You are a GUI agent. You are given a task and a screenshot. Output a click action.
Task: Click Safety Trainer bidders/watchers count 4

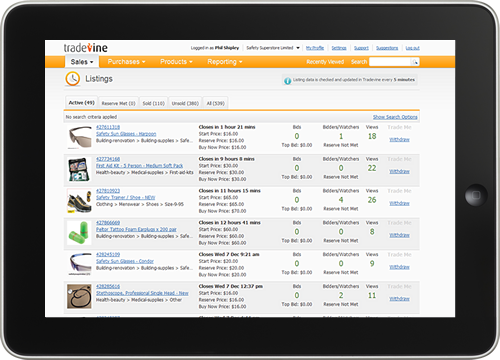(341, 200)
